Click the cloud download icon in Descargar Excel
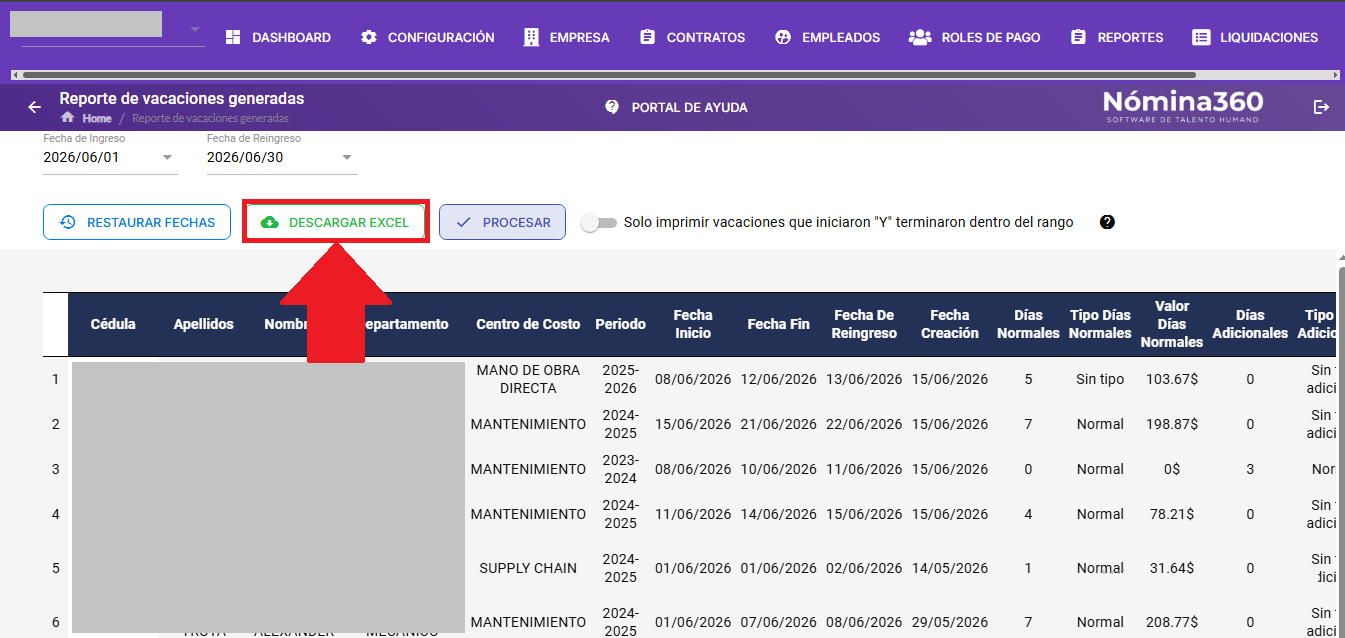This screenshot has height=638, width=1345. coord(270,222)
